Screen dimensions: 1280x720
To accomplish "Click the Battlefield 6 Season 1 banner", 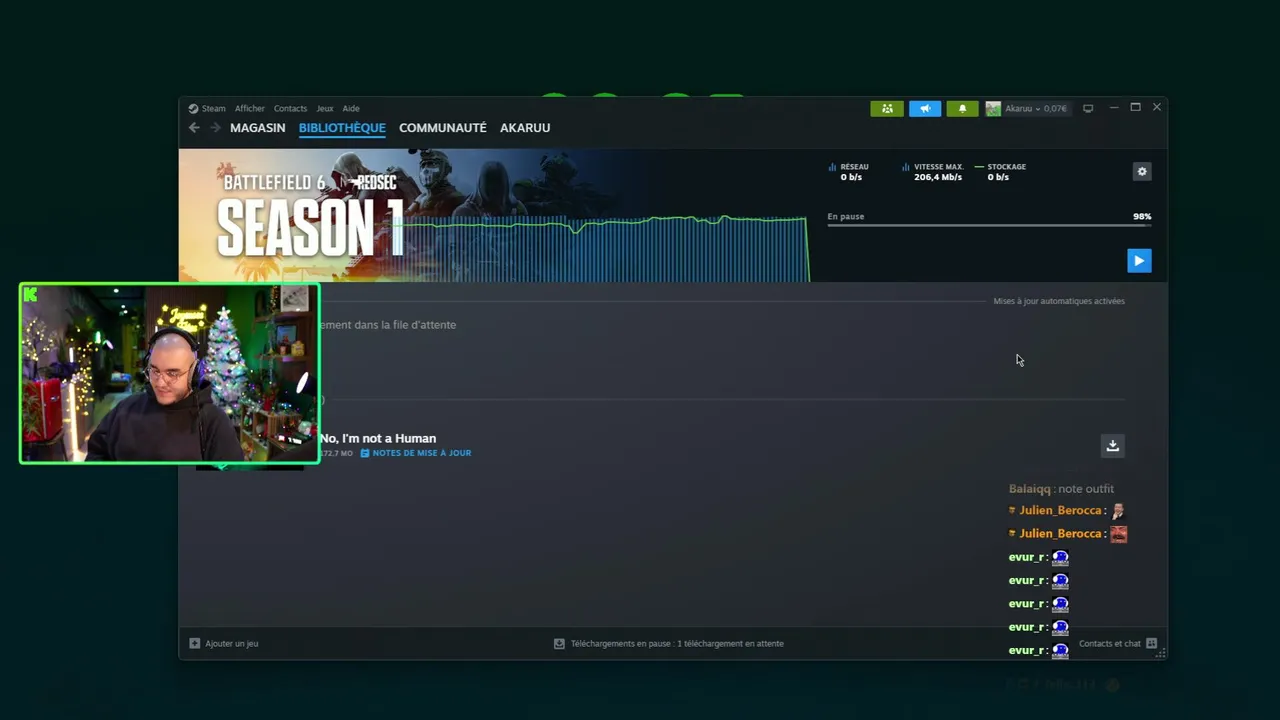I will pyautogui.click(x=494, y=215).
